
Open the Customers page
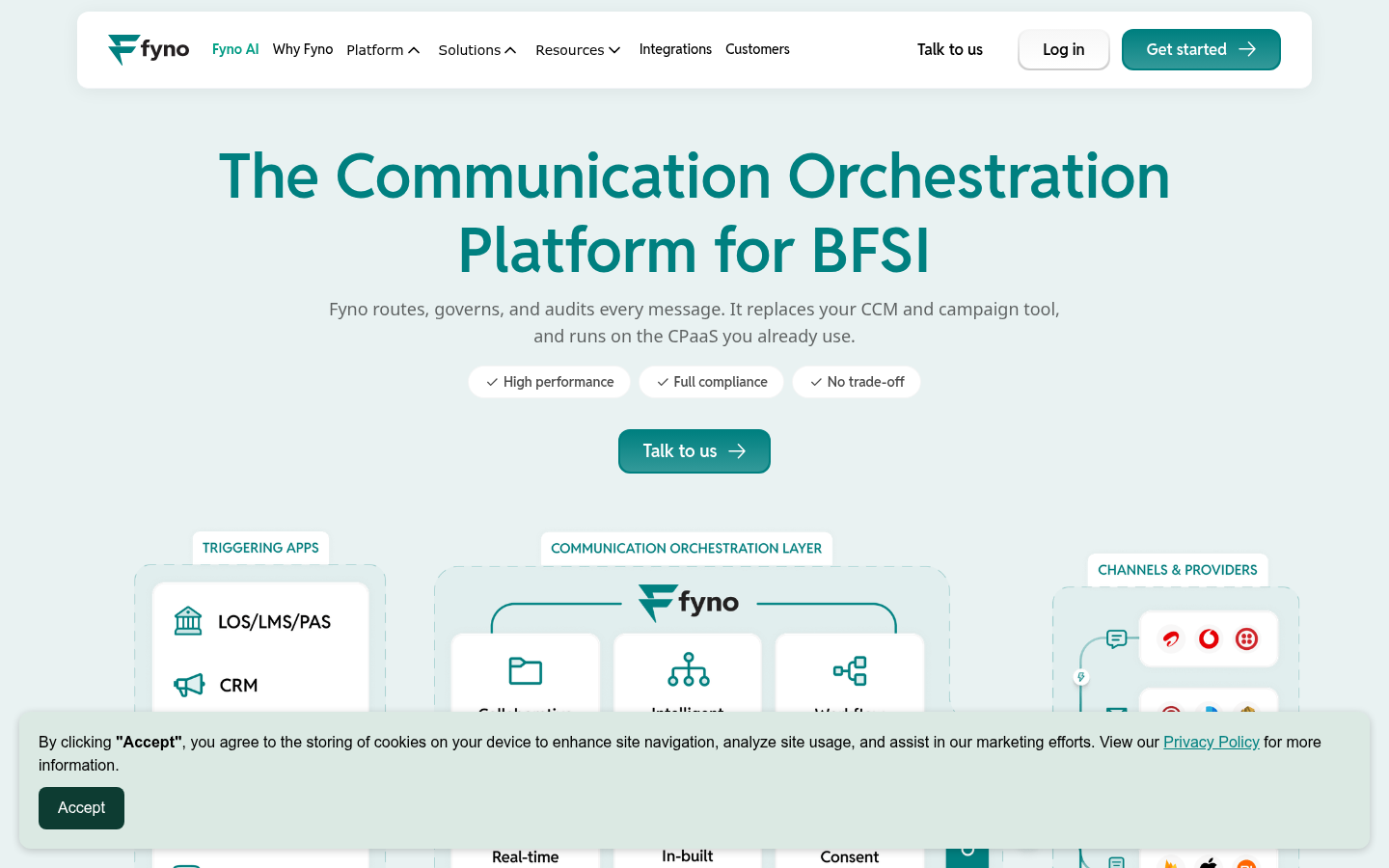tap(757, 49)
